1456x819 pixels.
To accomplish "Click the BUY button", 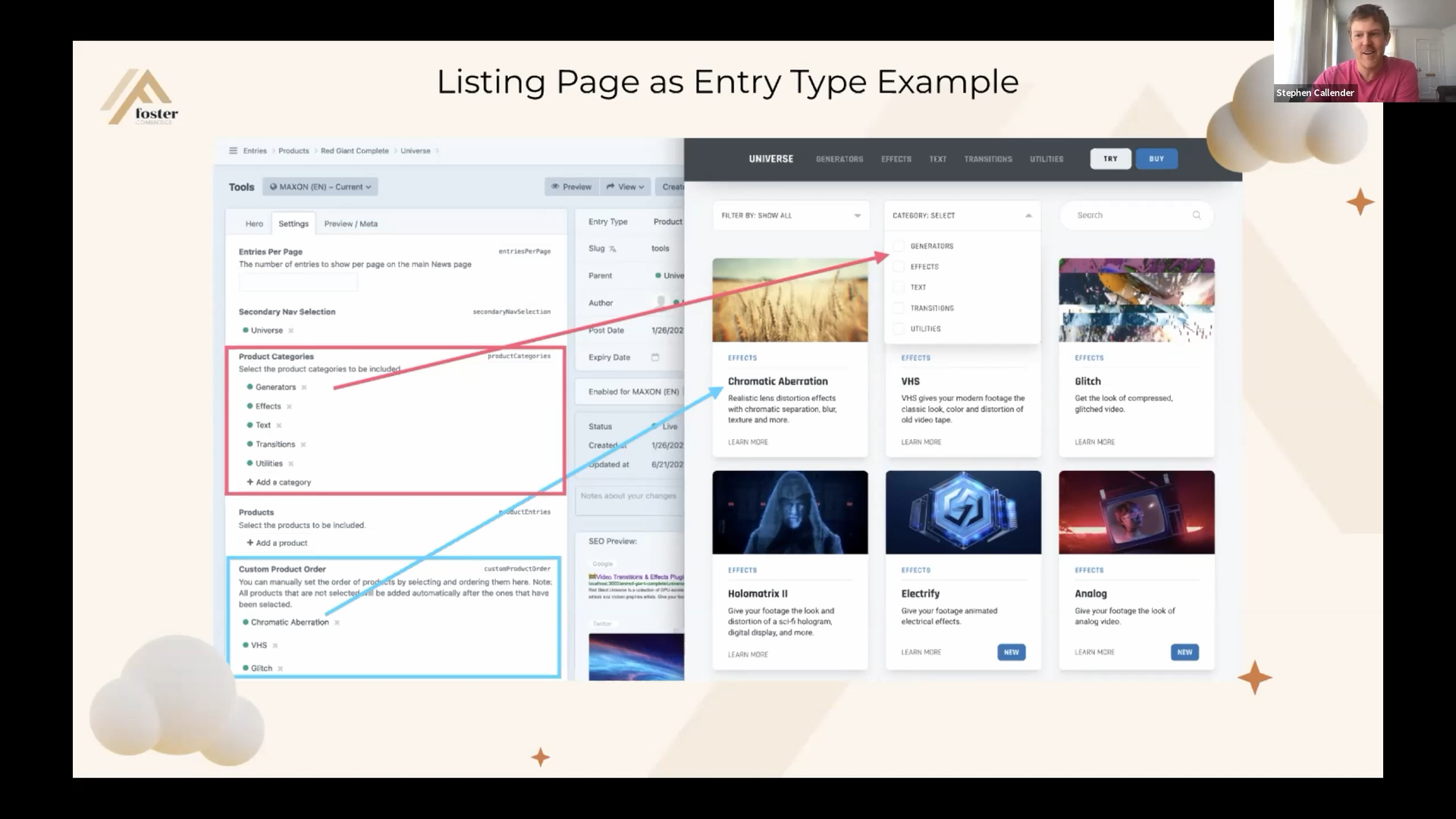I will [1156, 158].
